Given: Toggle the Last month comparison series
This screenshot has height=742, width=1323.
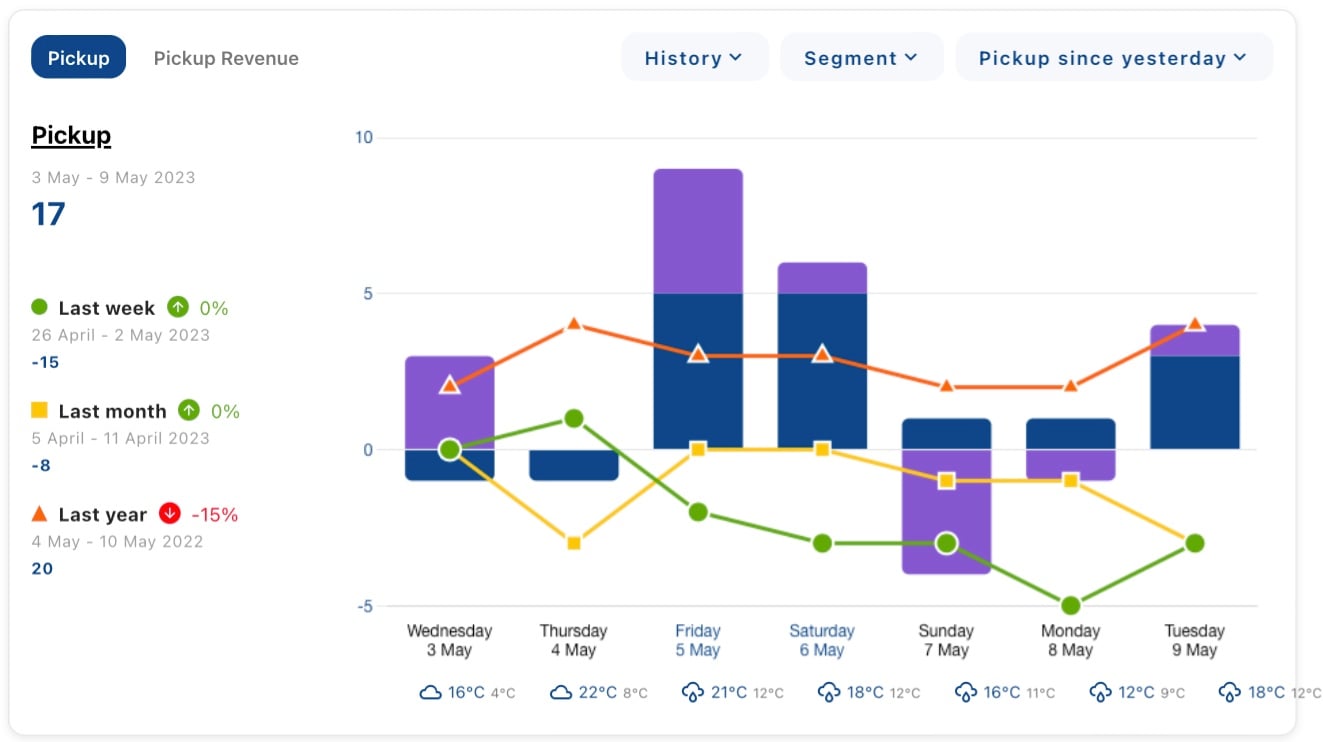Looking at the screenshot, I should 112,411.
